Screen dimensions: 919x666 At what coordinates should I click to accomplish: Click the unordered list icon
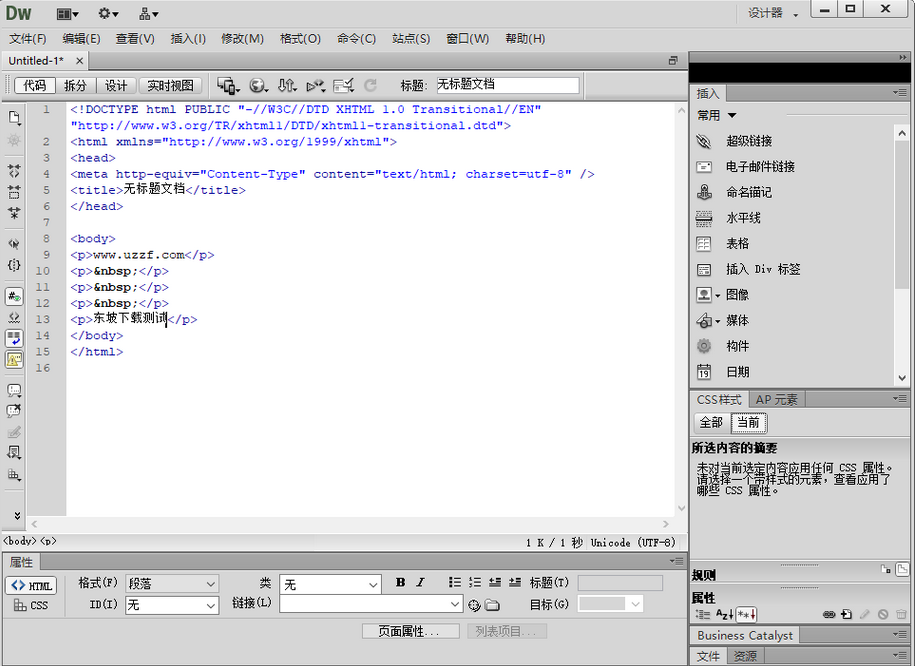click(455, 583)
